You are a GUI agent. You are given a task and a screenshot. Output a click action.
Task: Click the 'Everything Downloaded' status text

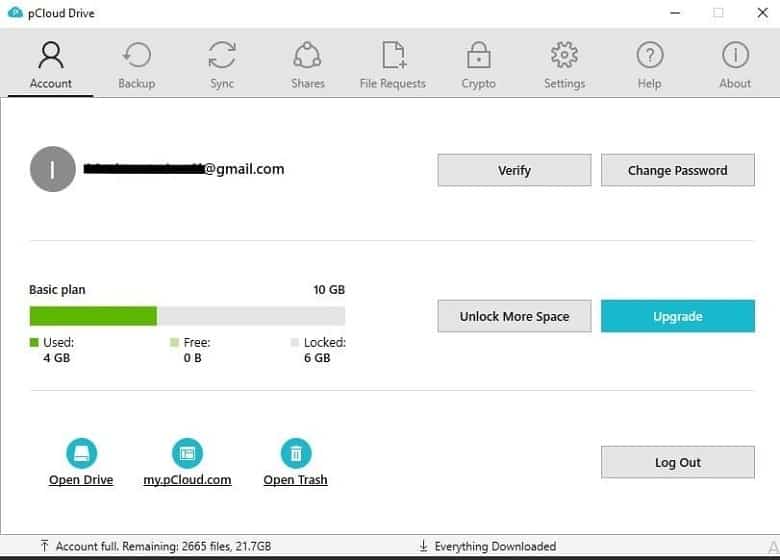[x=495, y=546]
